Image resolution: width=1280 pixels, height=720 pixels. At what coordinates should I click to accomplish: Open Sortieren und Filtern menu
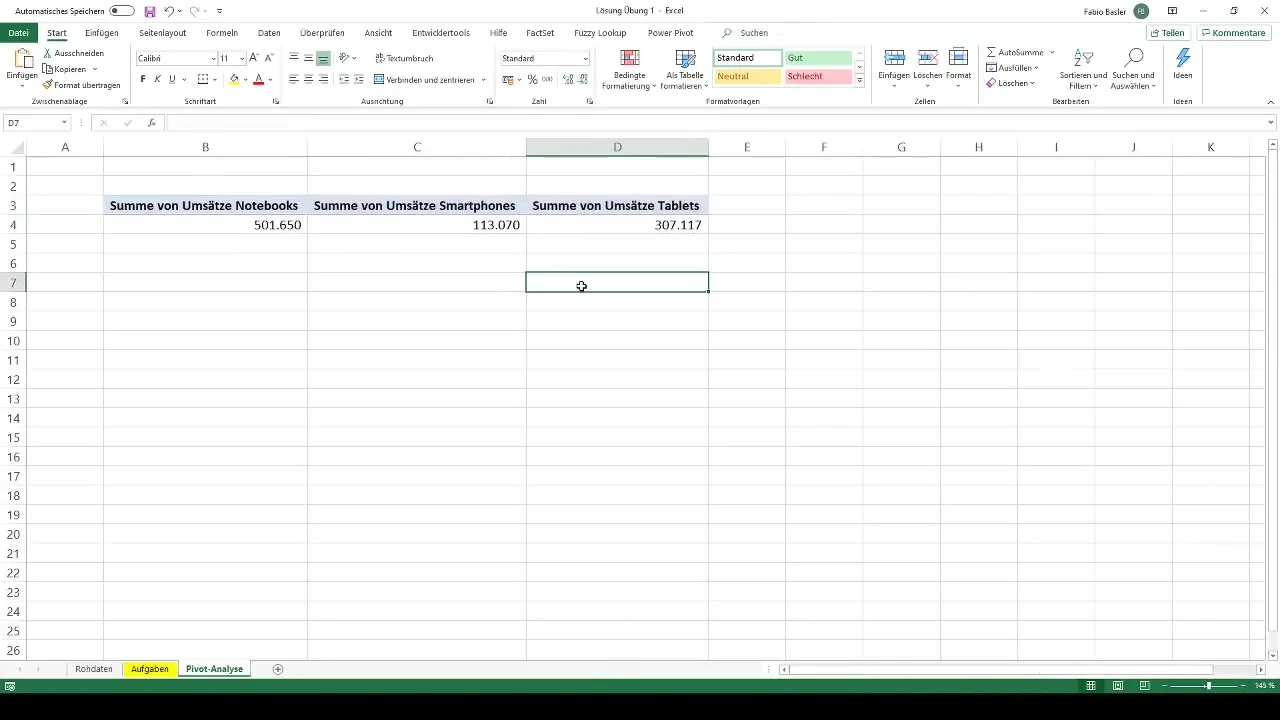[x=1083, y=68]
